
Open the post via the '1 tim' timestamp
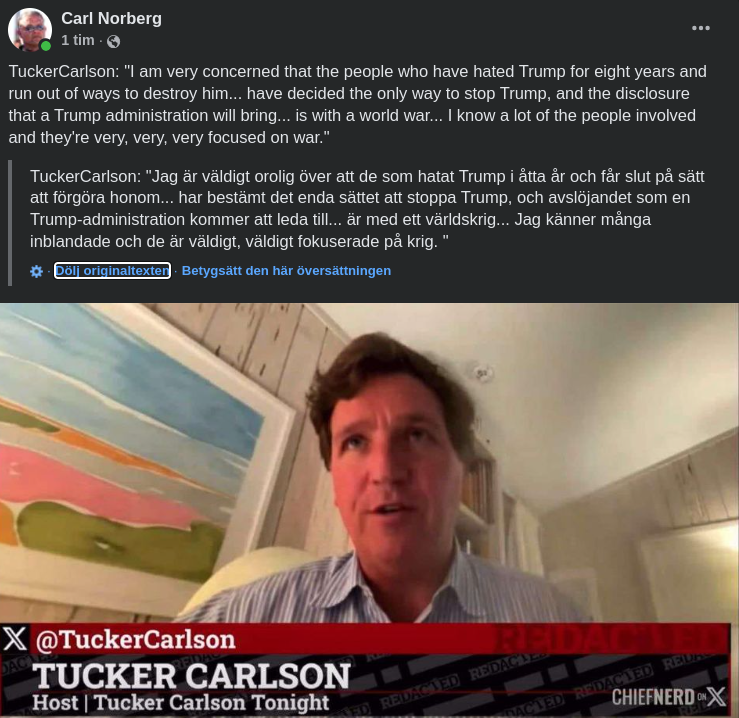pyautogui.click(x=78, y=41)
